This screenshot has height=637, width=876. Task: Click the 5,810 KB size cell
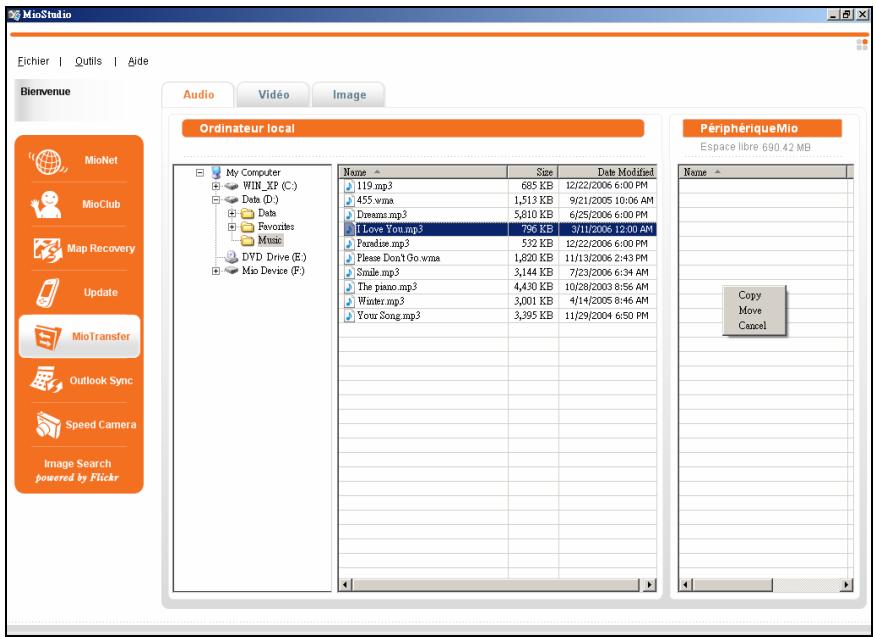(x=534, y=215)
